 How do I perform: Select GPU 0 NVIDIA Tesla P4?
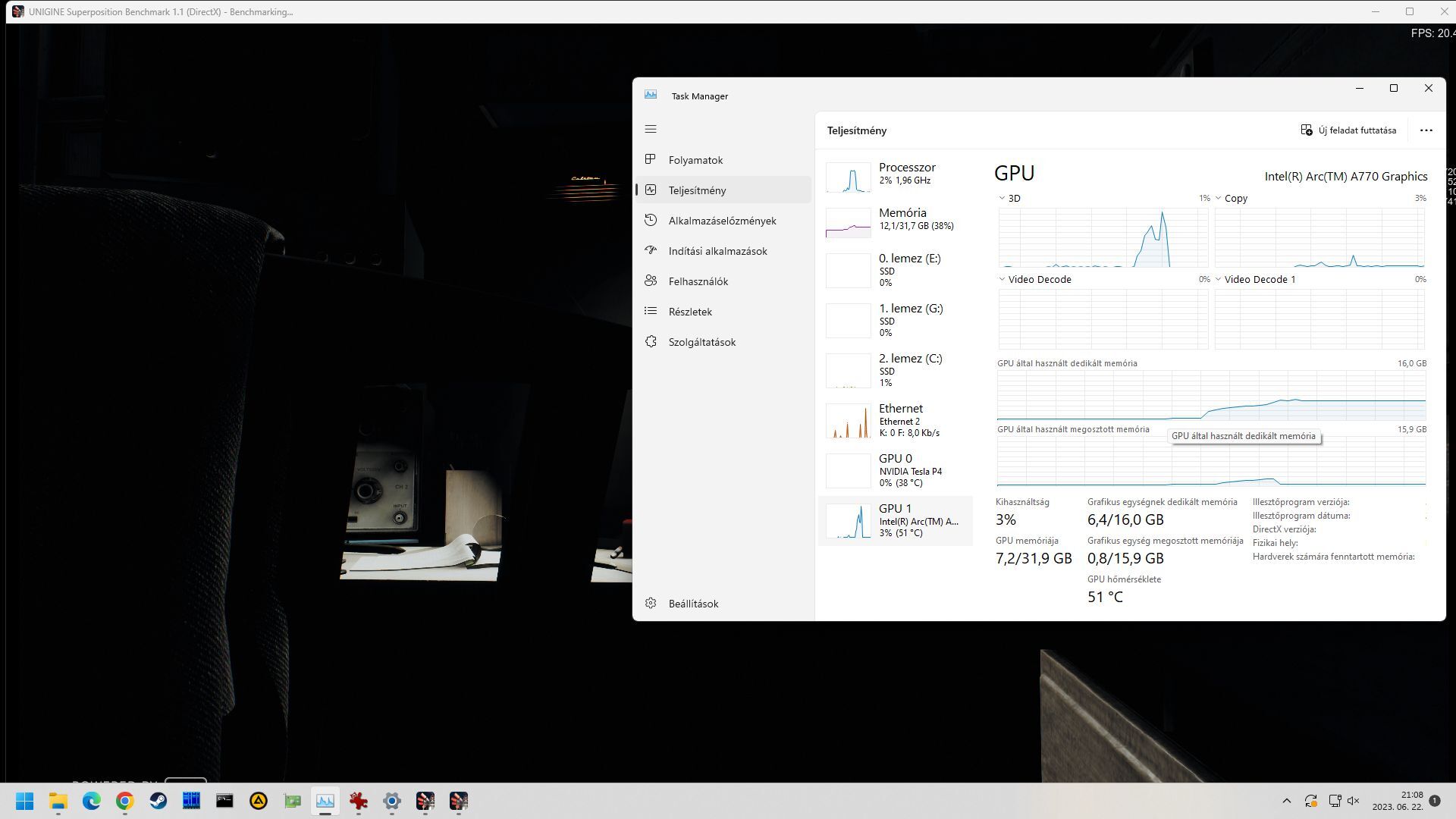[x=895, y=470]
